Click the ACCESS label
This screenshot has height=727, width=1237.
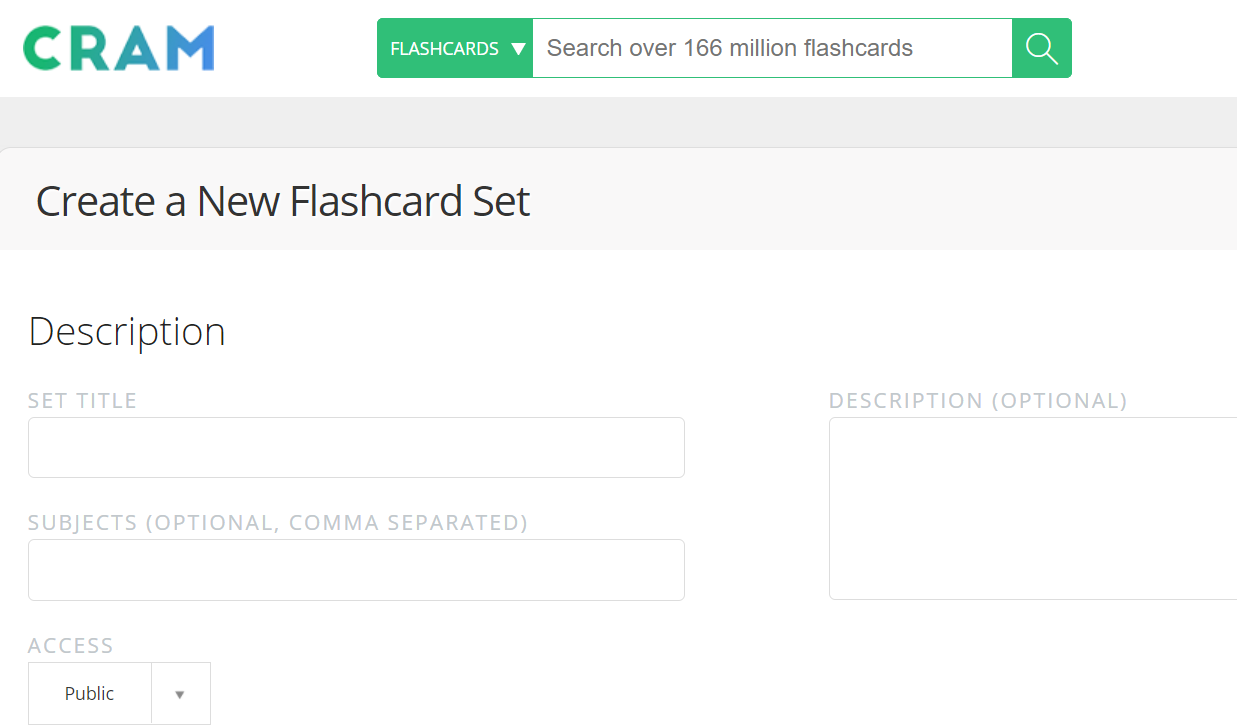(x=71, y=646)
